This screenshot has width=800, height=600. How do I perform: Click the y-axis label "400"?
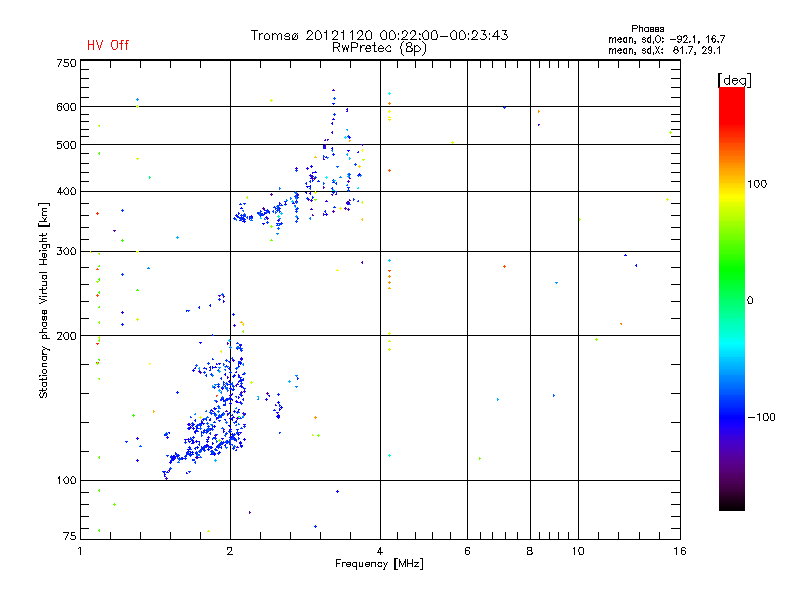click(66, 191)
